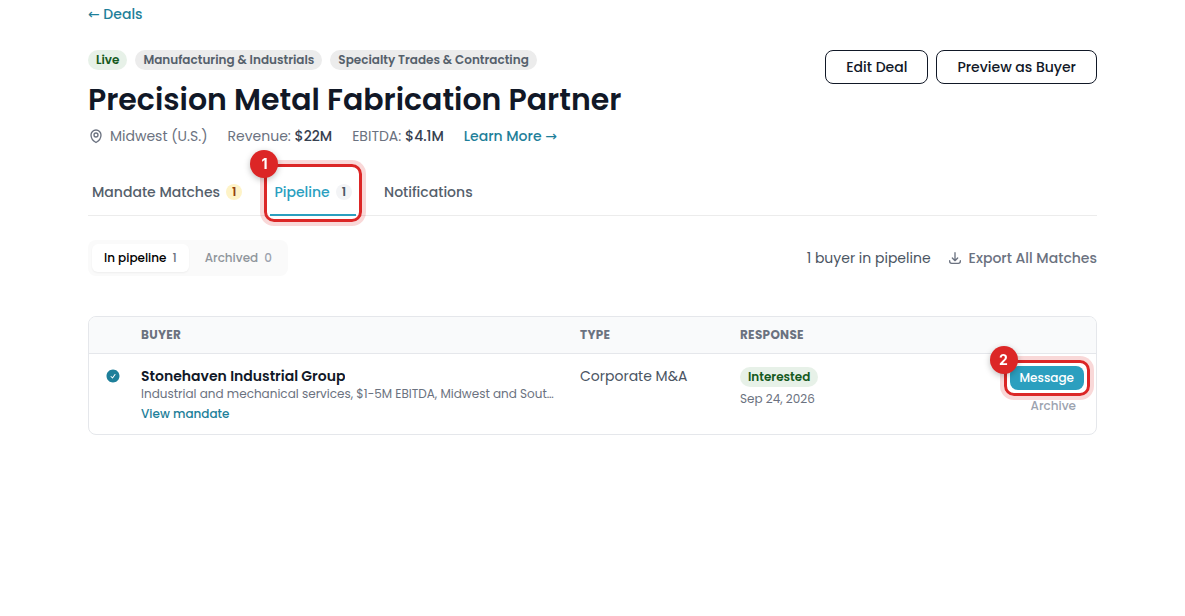This screenshot has width=1185, height=616.
Task: Archive the Stonehaven buyer row
Action: 1053,406
